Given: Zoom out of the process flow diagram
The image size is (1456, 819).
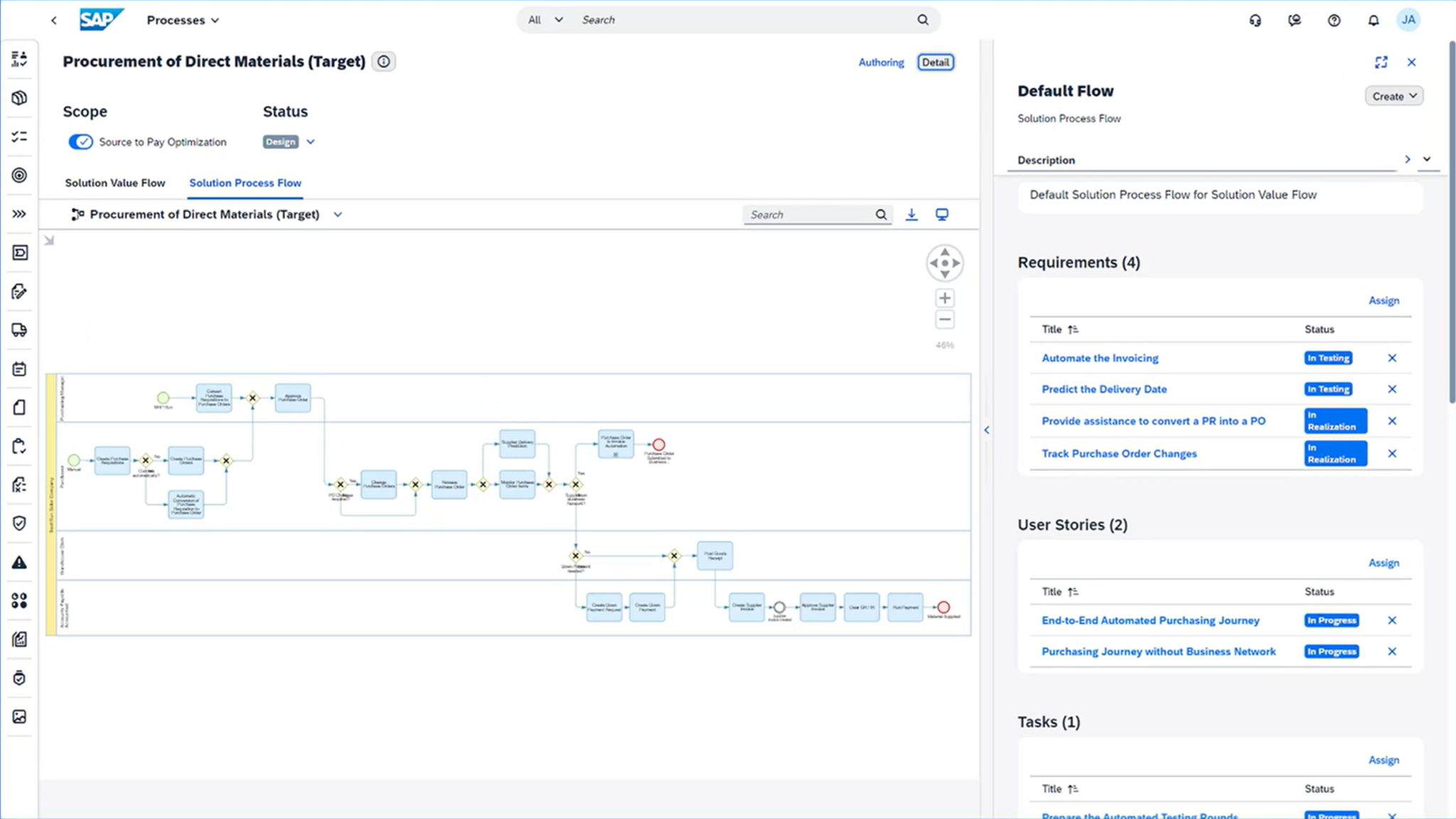Looking at the screenshot, I should coord(944,319).
